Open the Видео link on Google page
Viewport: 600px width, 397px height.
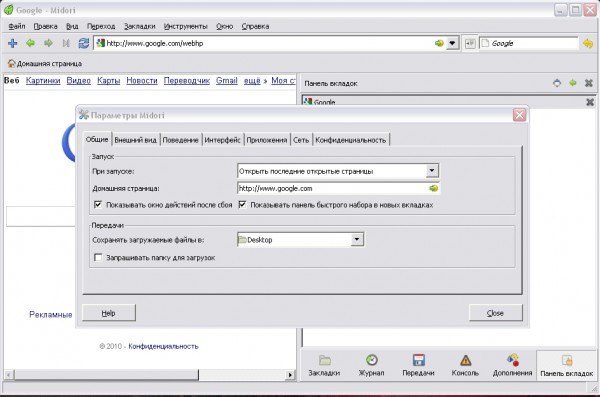point(78,81)
